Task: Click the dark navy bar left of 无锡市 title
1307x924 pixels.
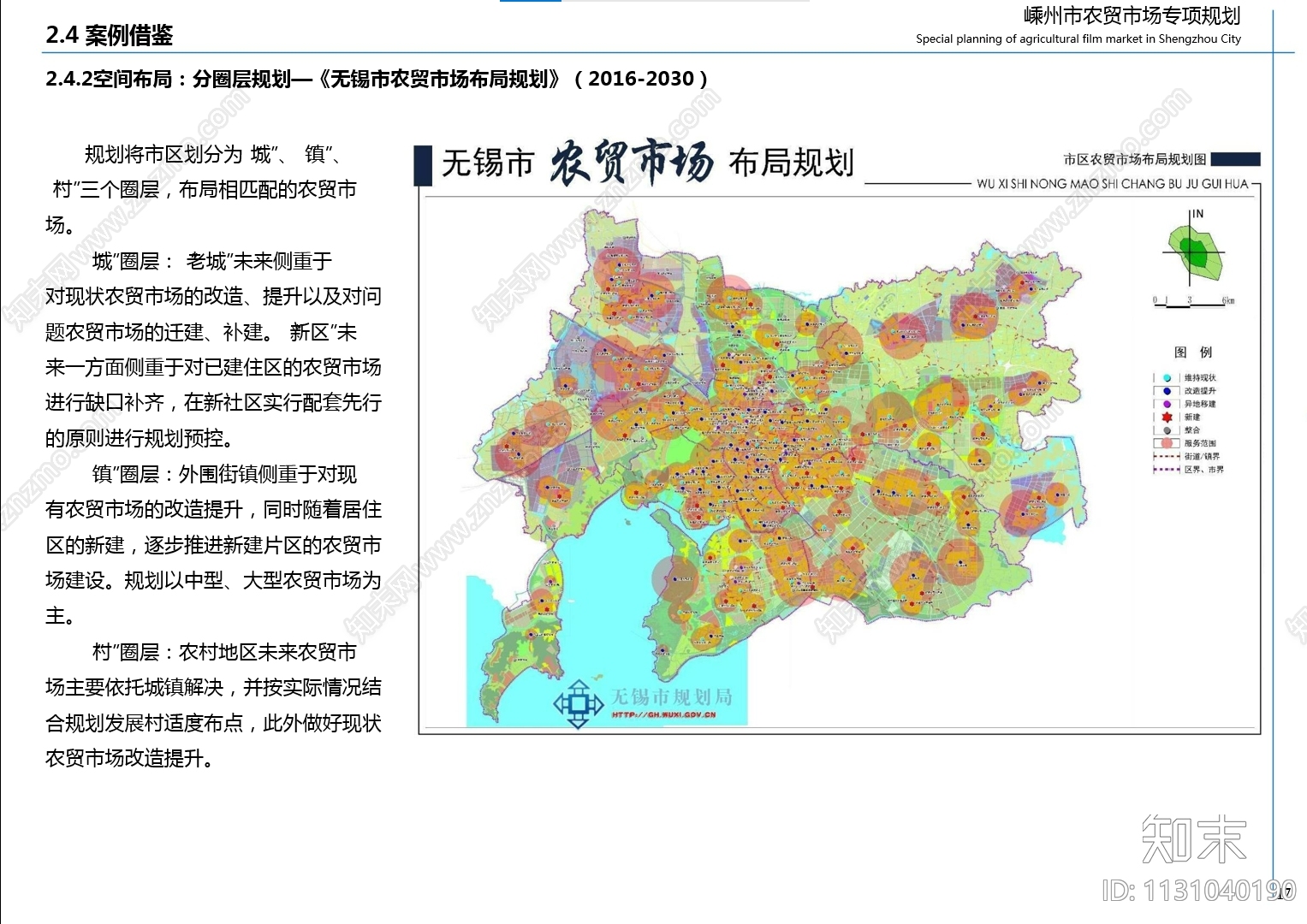Action: tap(422, 165)
